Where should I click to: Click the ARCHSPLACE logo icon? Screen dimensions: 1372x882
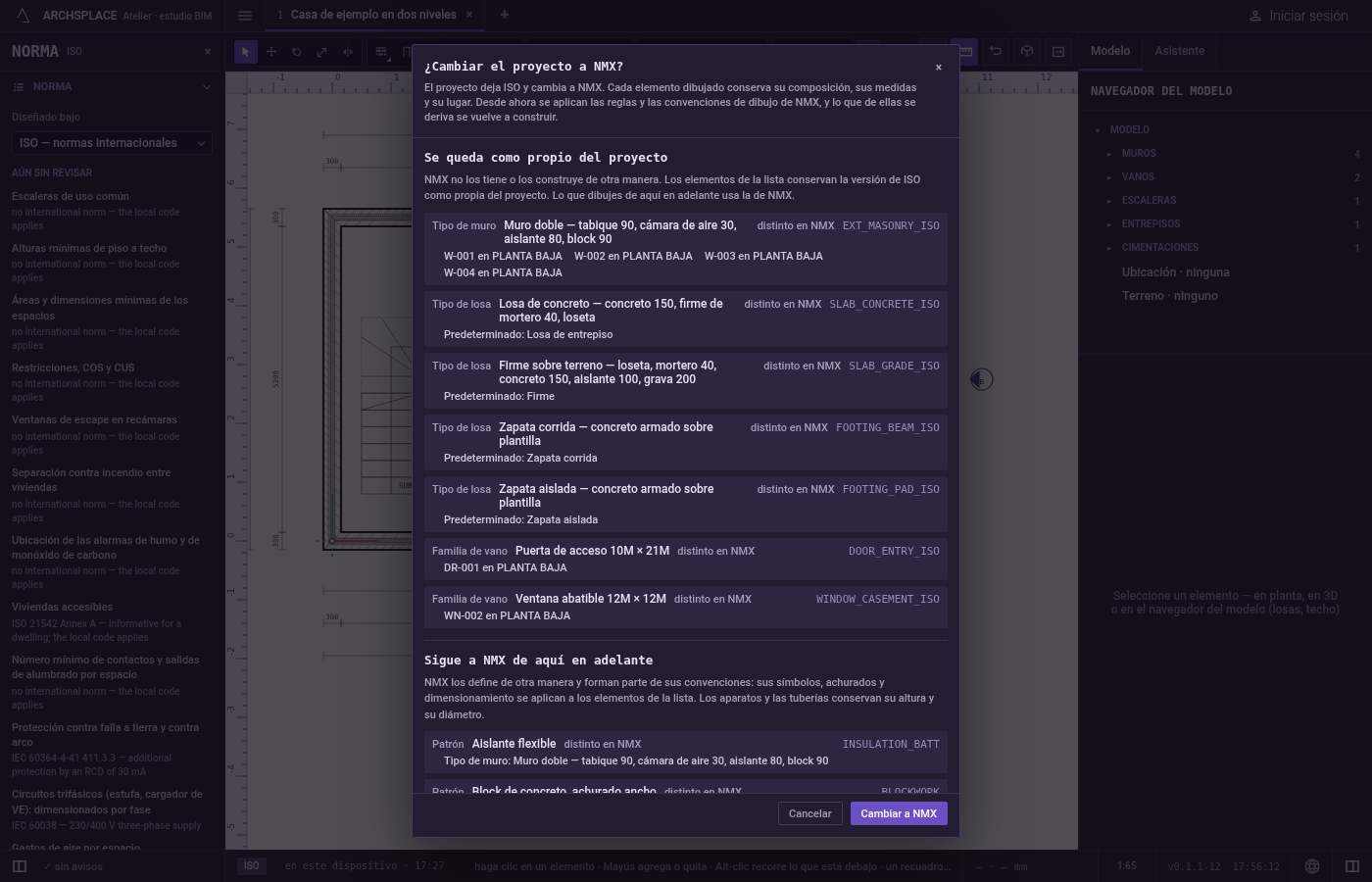point(24,16)
